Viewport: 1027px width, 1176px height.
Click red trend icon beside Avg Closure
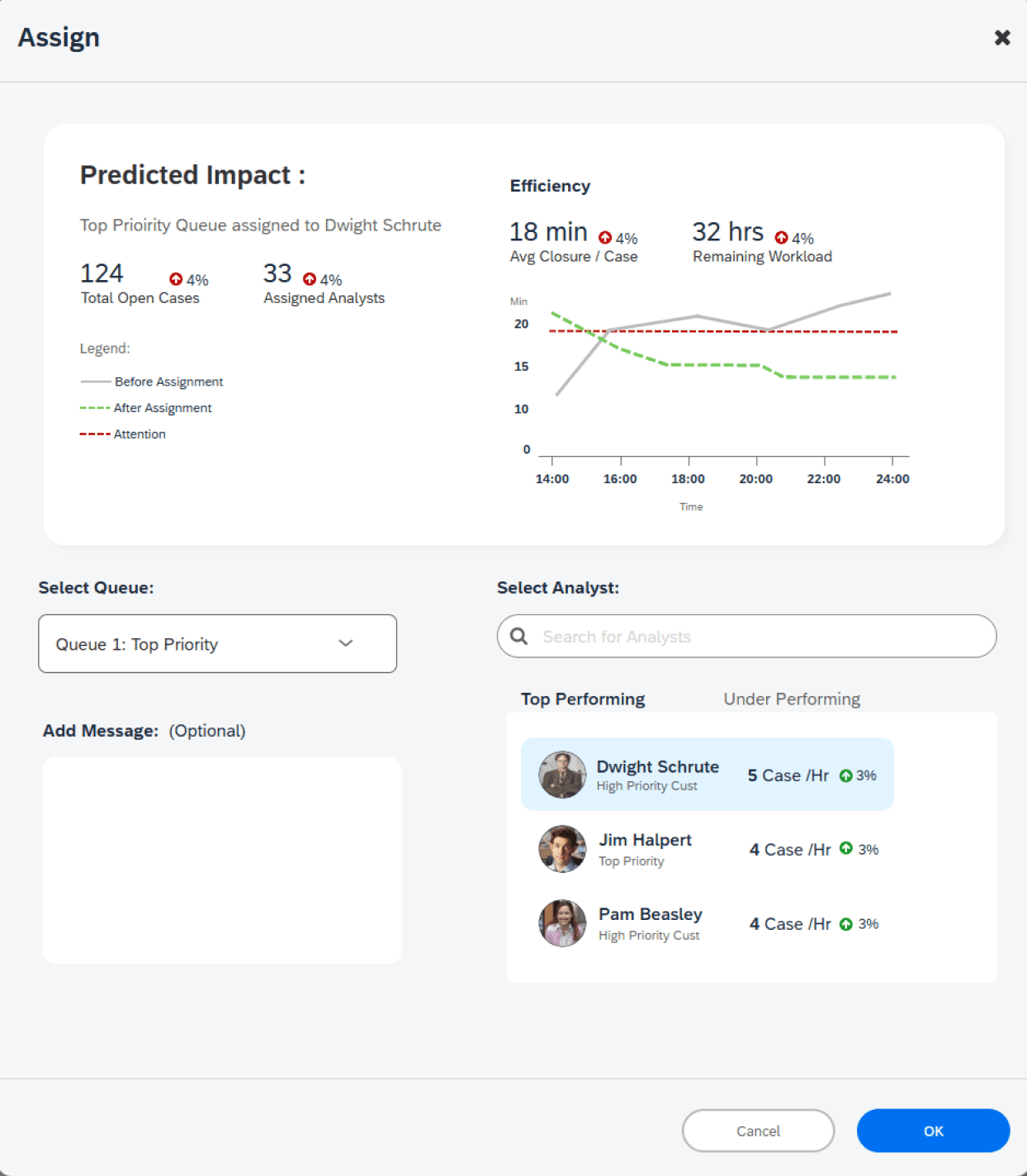pos(605,238)
